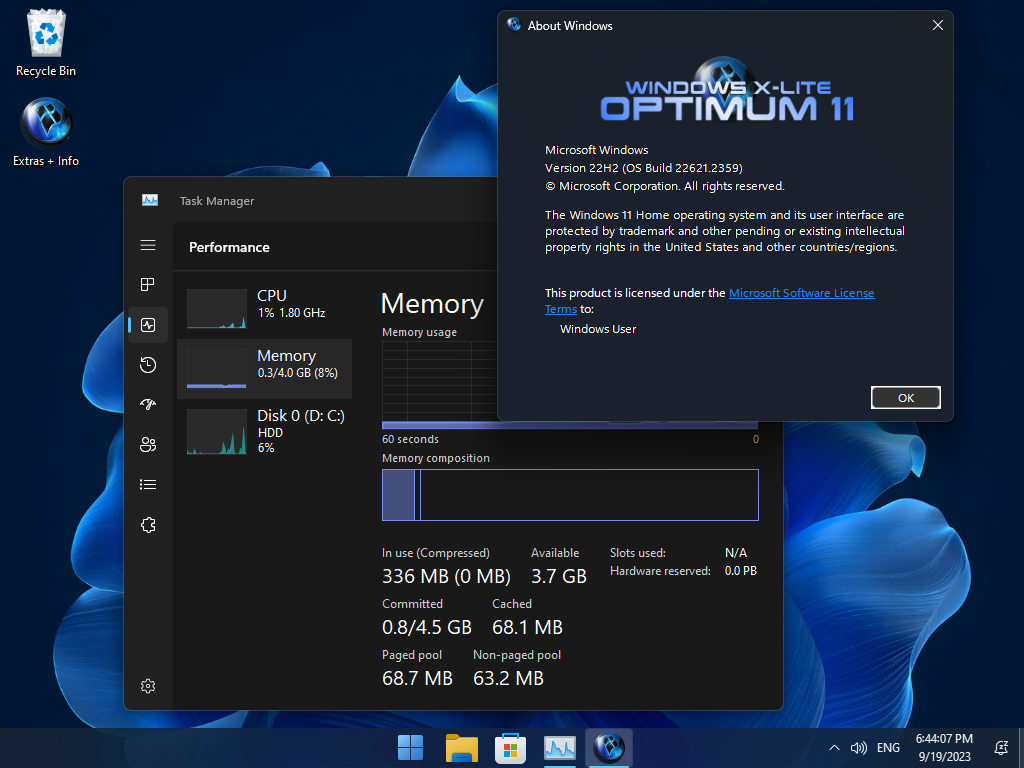Click the About Windows title bar icon
Image resolution: width=1024 pixels, height=768 pixels.
pyautogui.click(x=514, y=25)
